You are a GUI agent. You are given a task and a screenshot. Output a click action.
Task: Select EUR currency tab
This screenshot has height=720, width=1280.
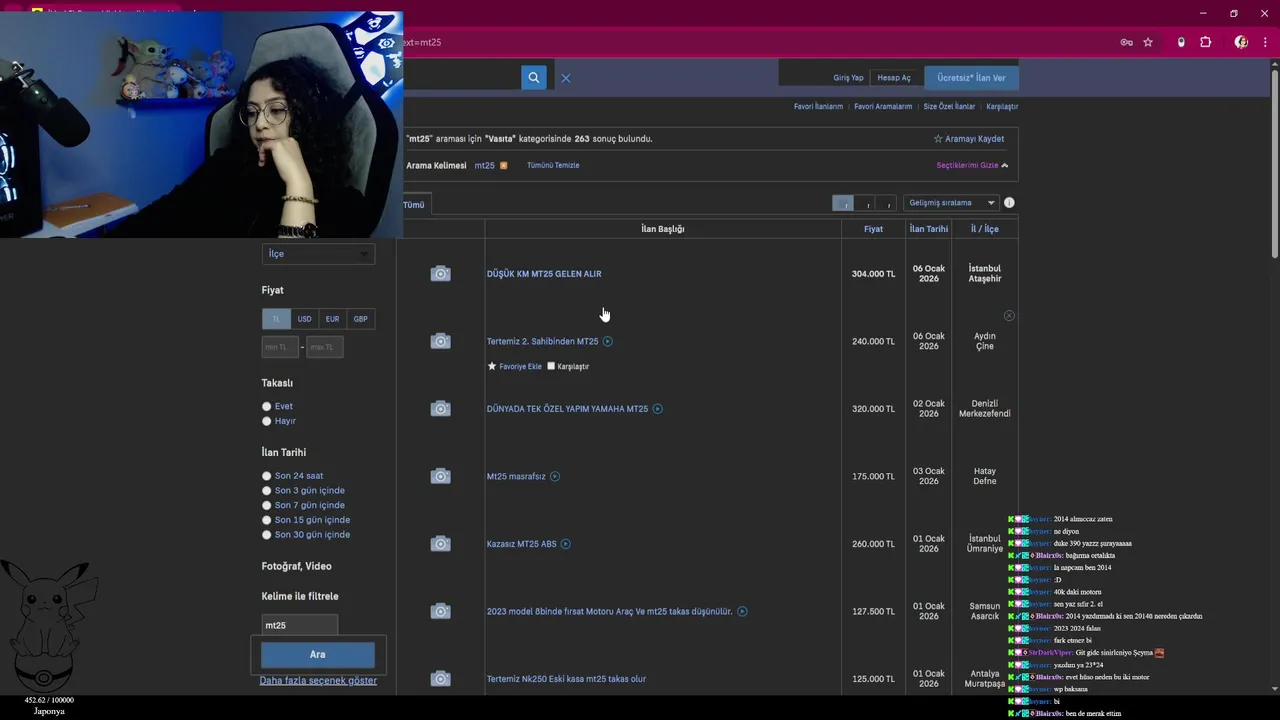(332, 319)
